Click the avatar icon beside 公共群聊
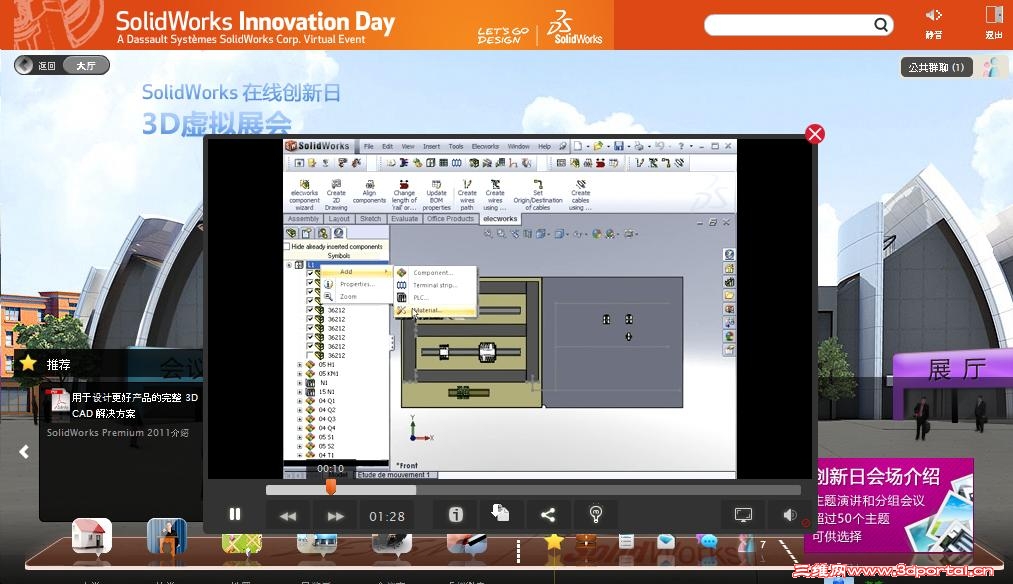Viewport: 1013px width, 584px height. coord(991,67)
